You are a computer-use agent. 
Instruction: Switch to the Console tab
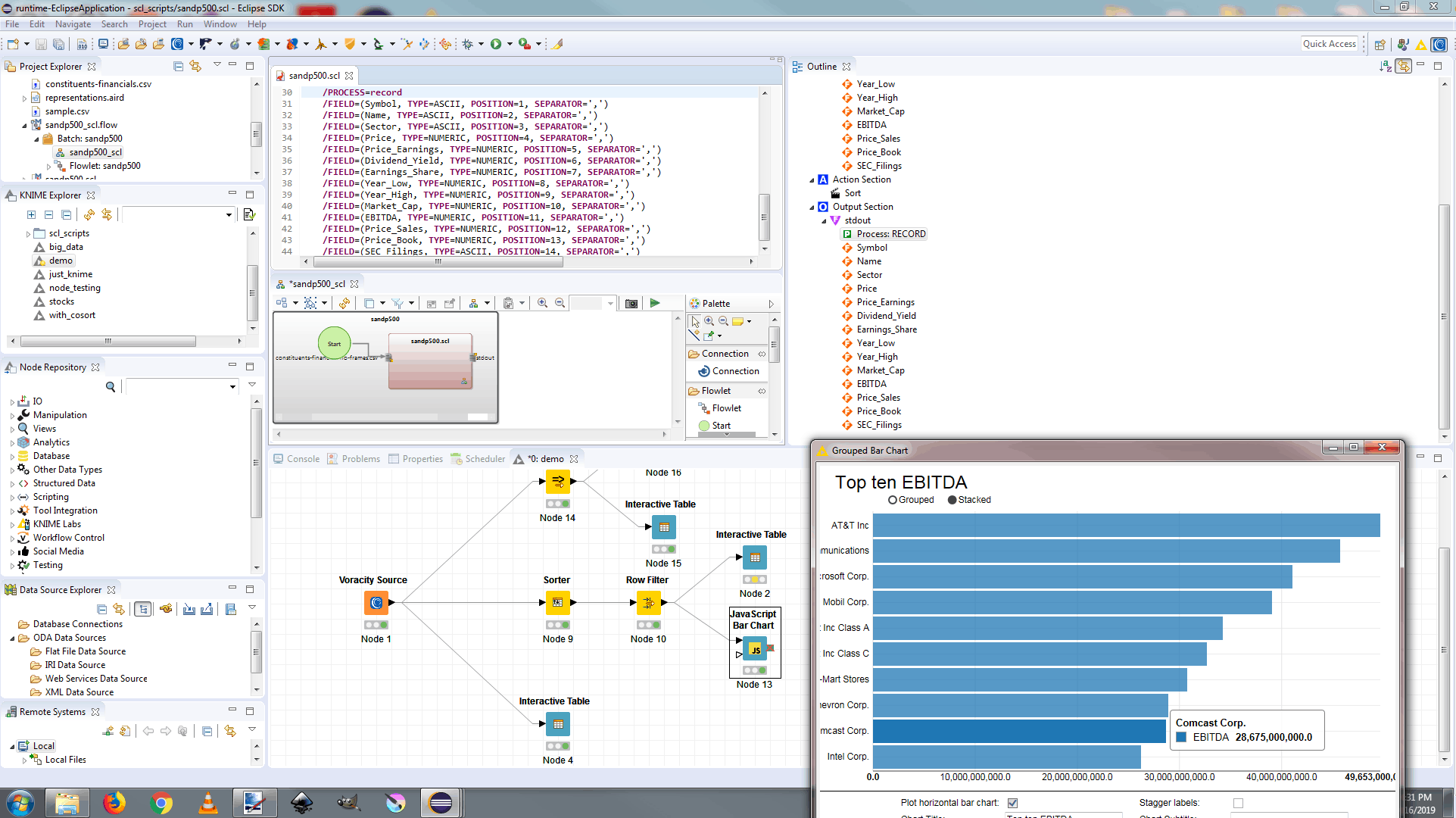[x=297, y=459]
